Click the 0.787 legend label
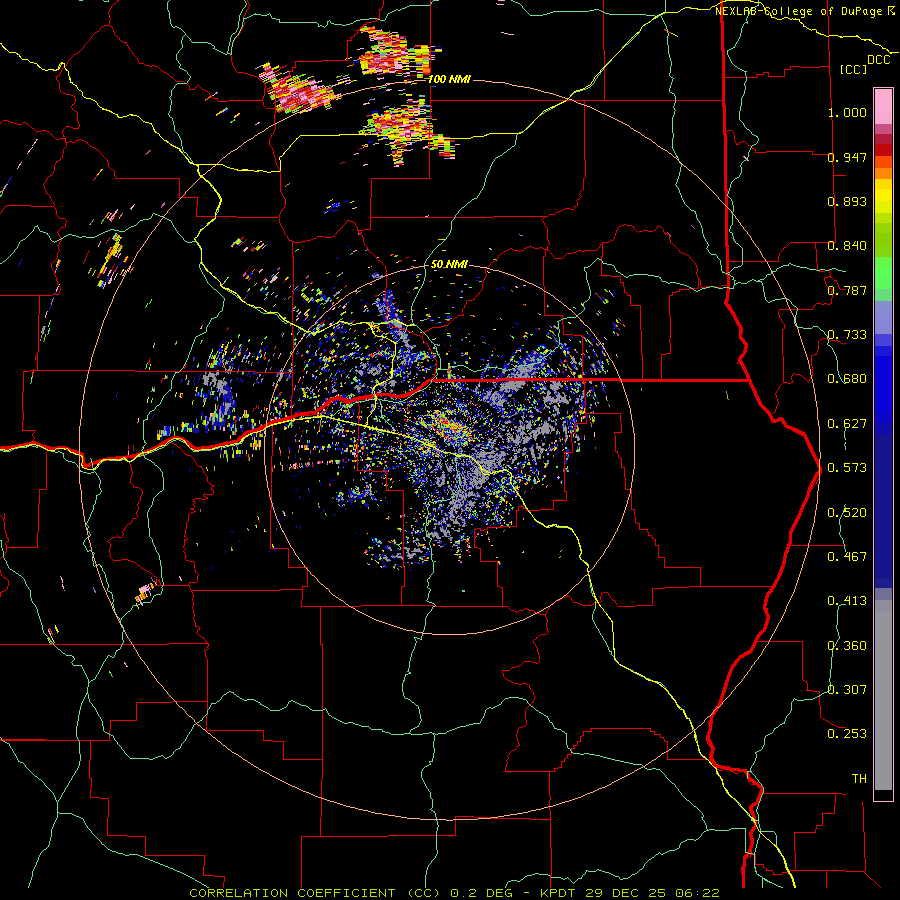900x900 pixels. (847, 290)
